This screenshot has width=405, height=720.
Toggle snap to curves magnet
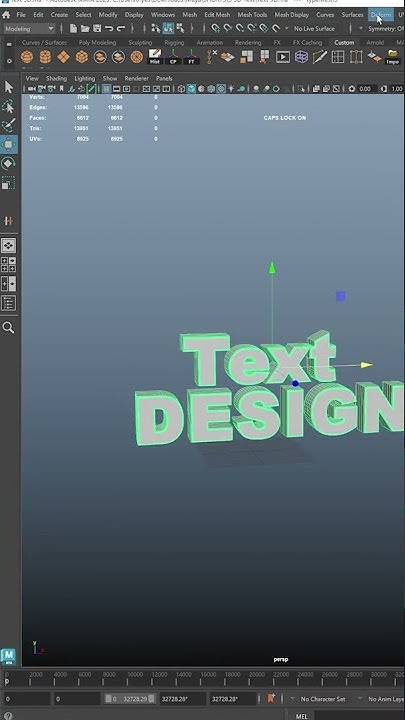[227, 28]
